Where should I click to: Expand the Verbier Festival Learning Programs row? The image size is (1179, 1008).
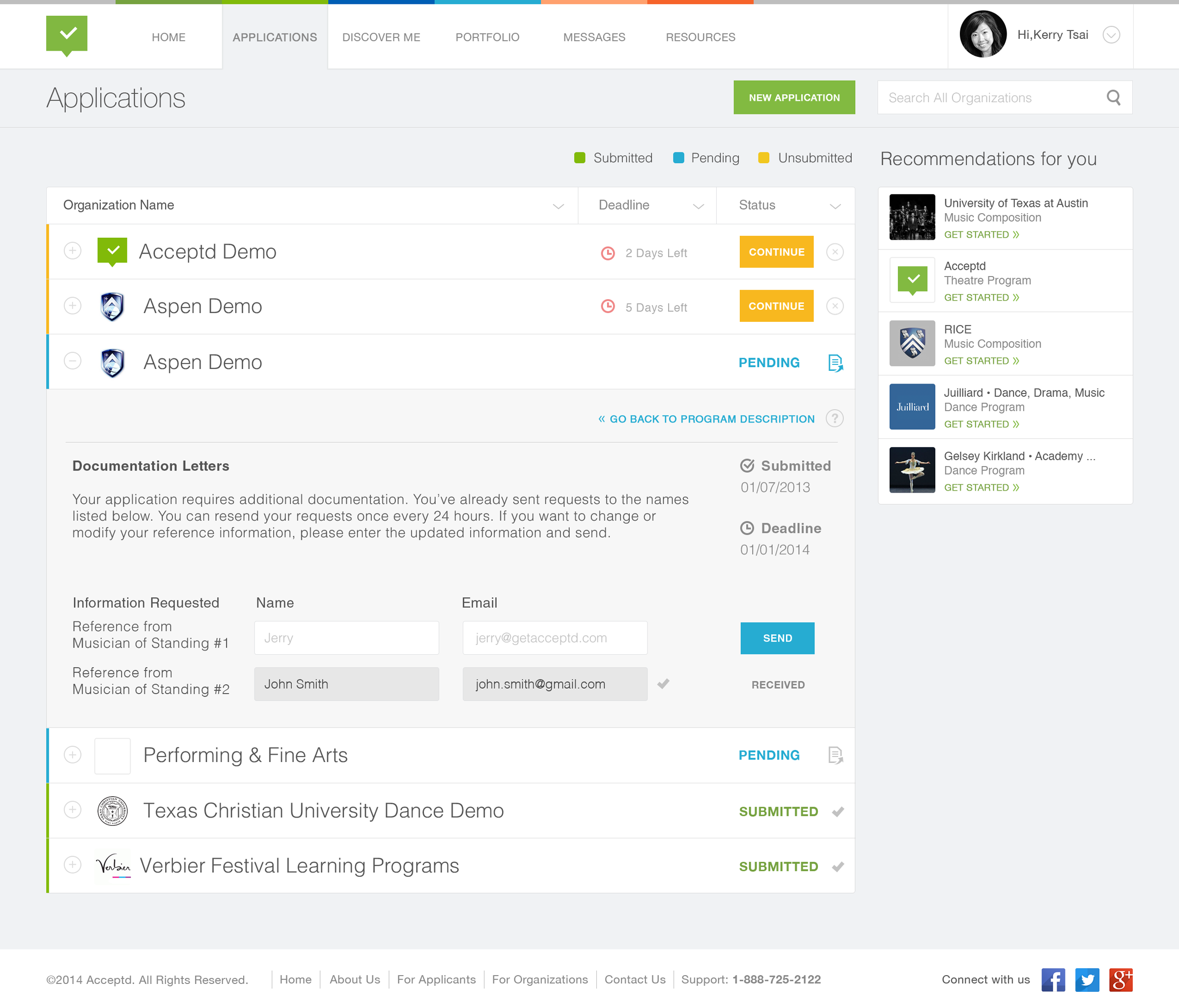tap(72, 865)
